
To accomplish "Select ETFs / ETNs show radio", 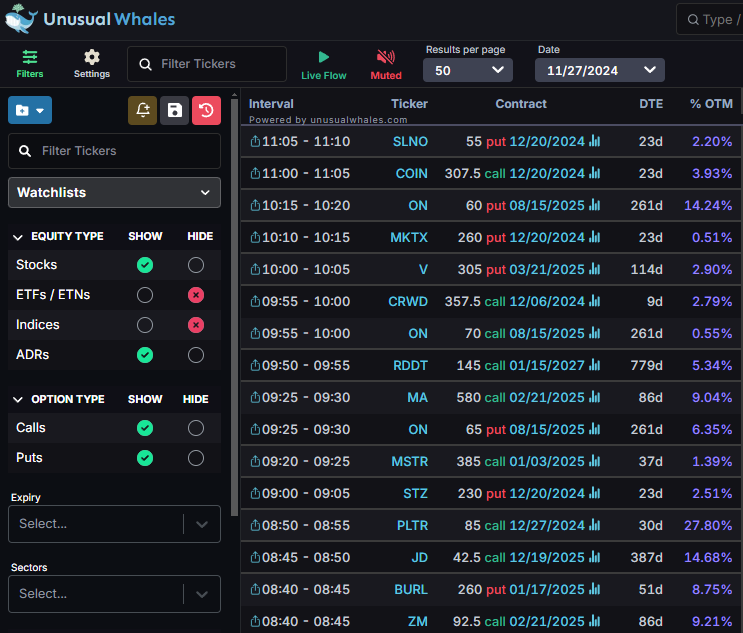I will [x=145, y=295].
